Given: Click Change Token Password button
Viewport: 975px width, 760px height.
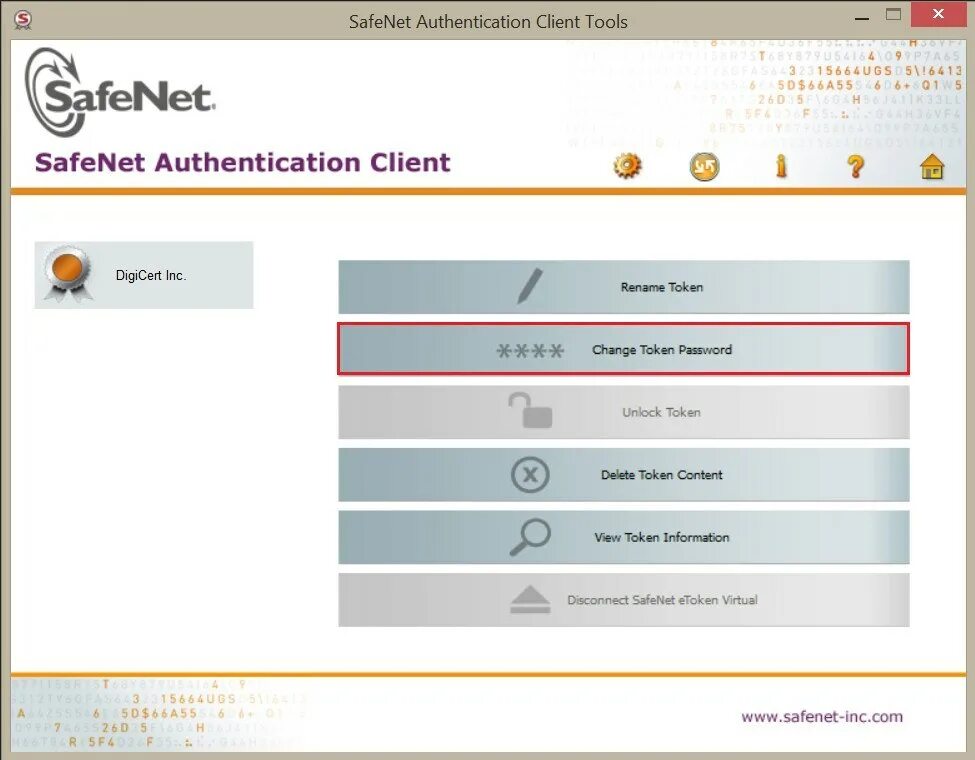Looking at the screenshot, I should 624,349.
